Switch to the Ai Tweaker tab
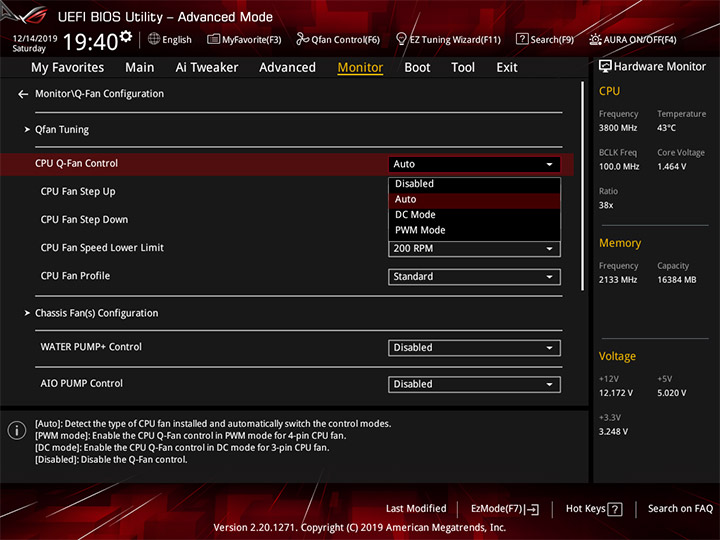This screenshot has height=540, width=720. click(x=207, y=68)
